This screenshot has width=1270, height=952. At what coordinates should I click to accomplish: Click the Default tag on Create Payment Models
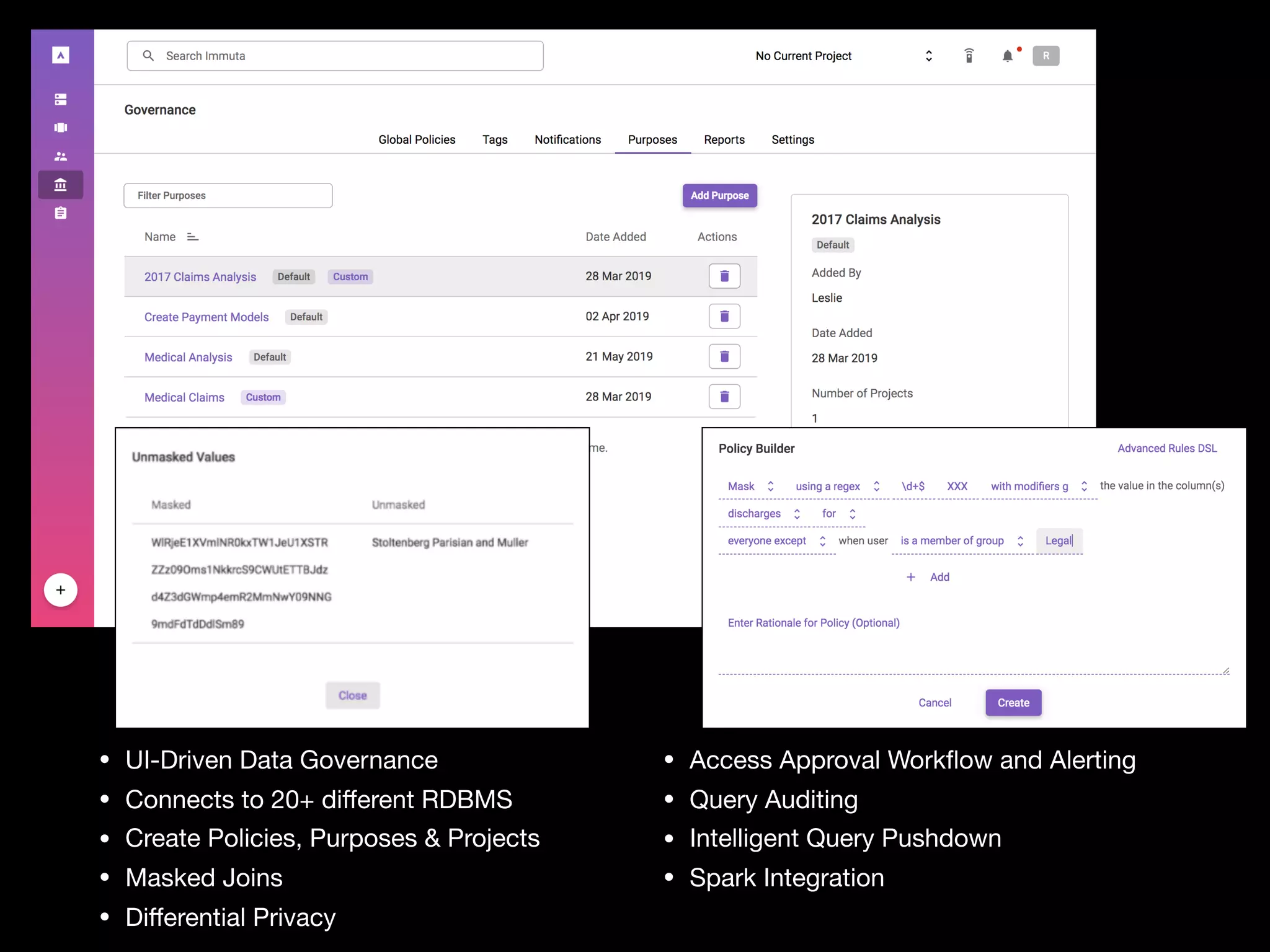click(306, 317)
